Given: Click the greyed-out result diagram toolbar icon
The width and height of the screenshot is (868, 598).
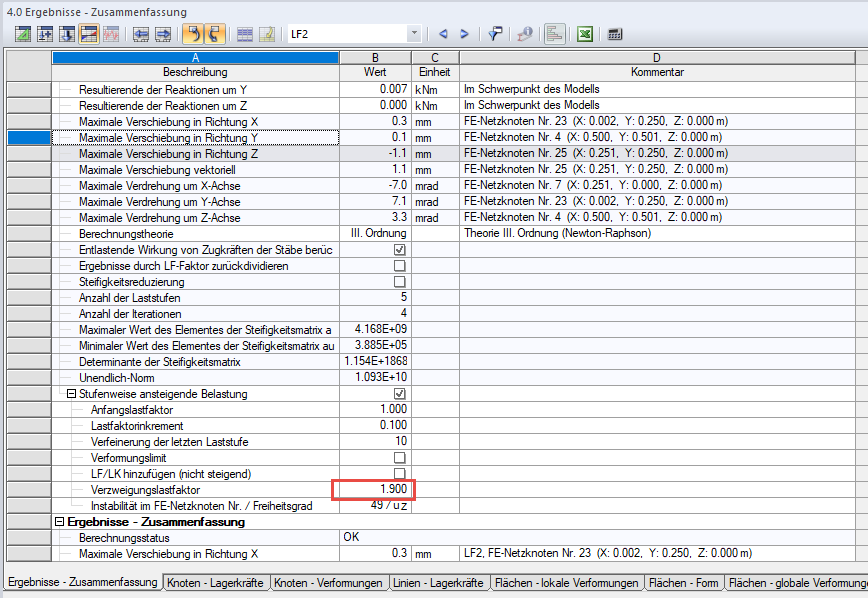Looking at the screenshot, I should [111, 34].
